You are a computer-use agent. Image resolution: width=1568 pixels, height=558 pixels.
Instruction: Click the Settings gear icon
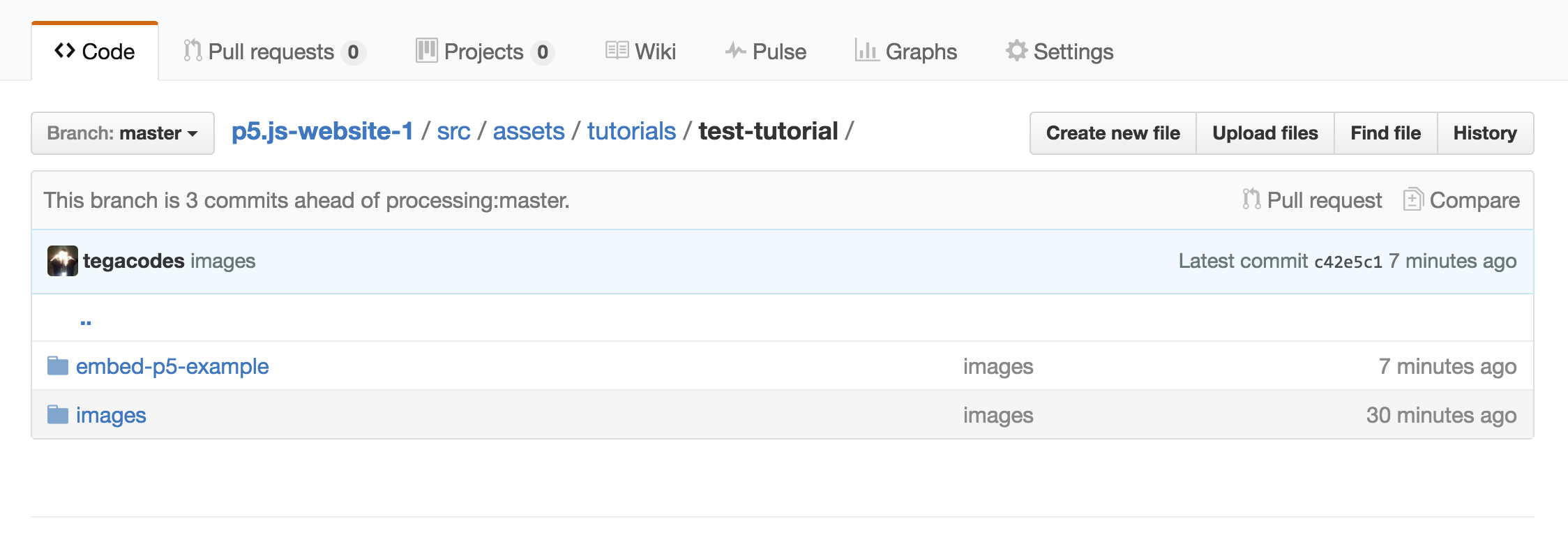tap(1016, 51)
